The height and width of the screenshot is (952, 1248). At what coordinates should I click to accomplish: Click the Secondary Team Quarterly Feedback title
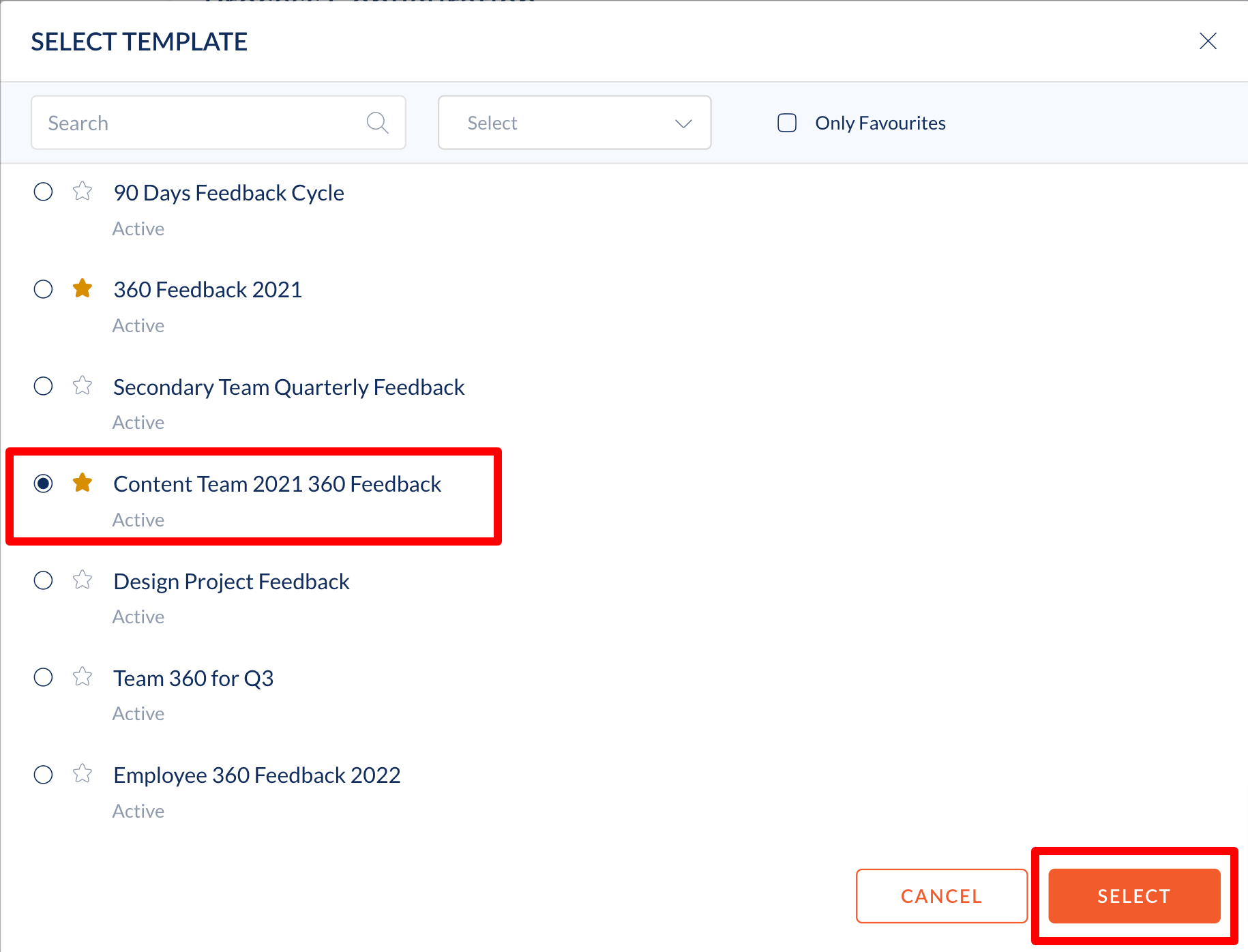288,387
